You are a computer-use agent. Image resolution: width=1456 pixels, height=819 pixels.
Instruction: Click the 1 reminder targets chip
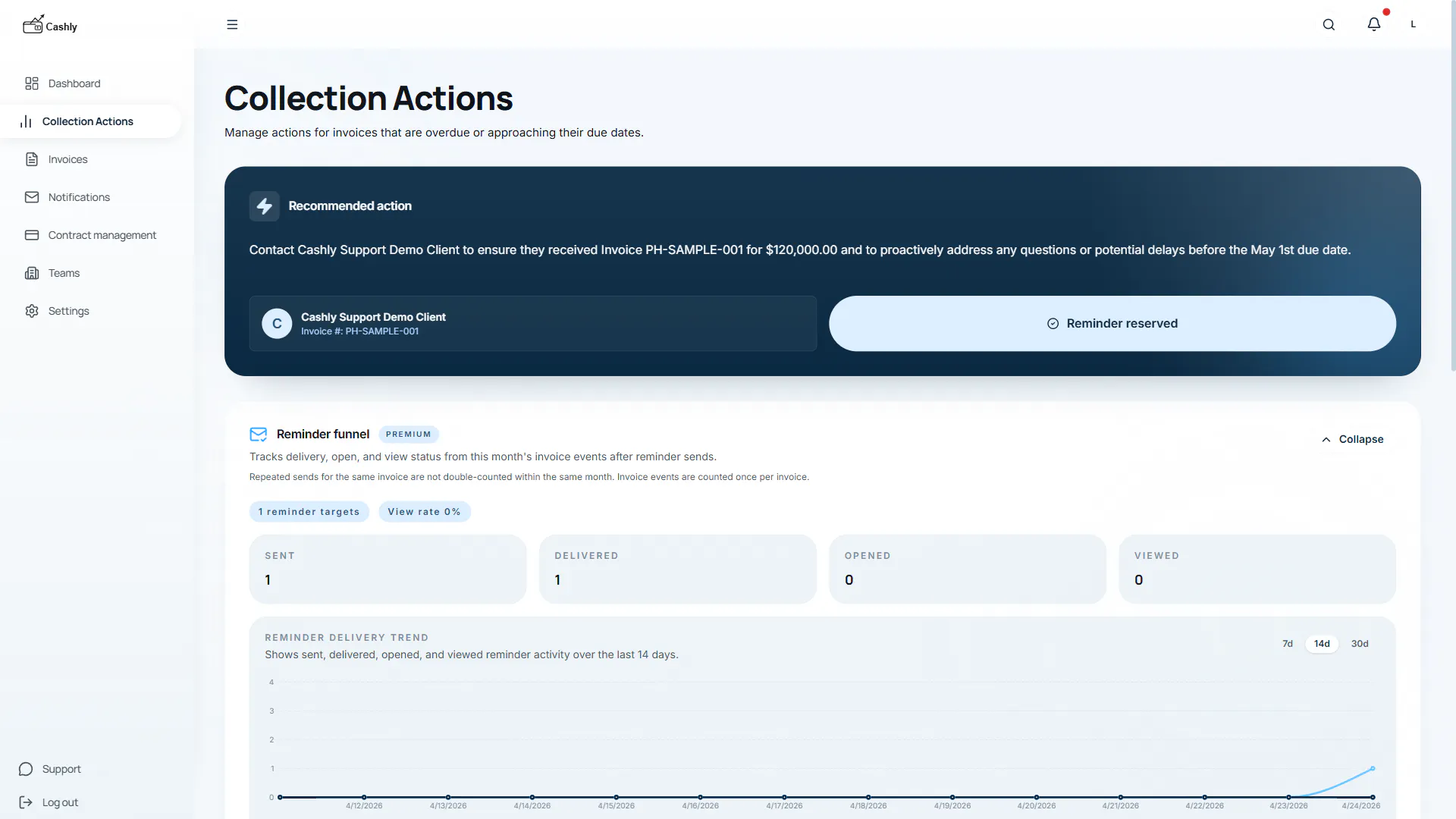pyautogui.click(x=309, y=512)
